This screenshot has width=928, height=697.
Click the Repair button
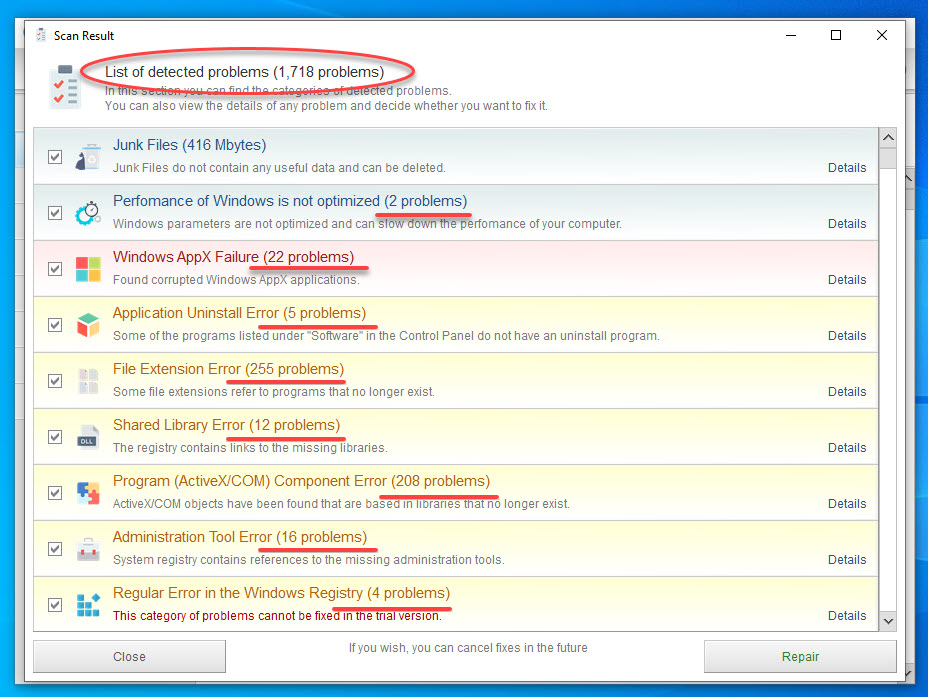pos(800,657)
